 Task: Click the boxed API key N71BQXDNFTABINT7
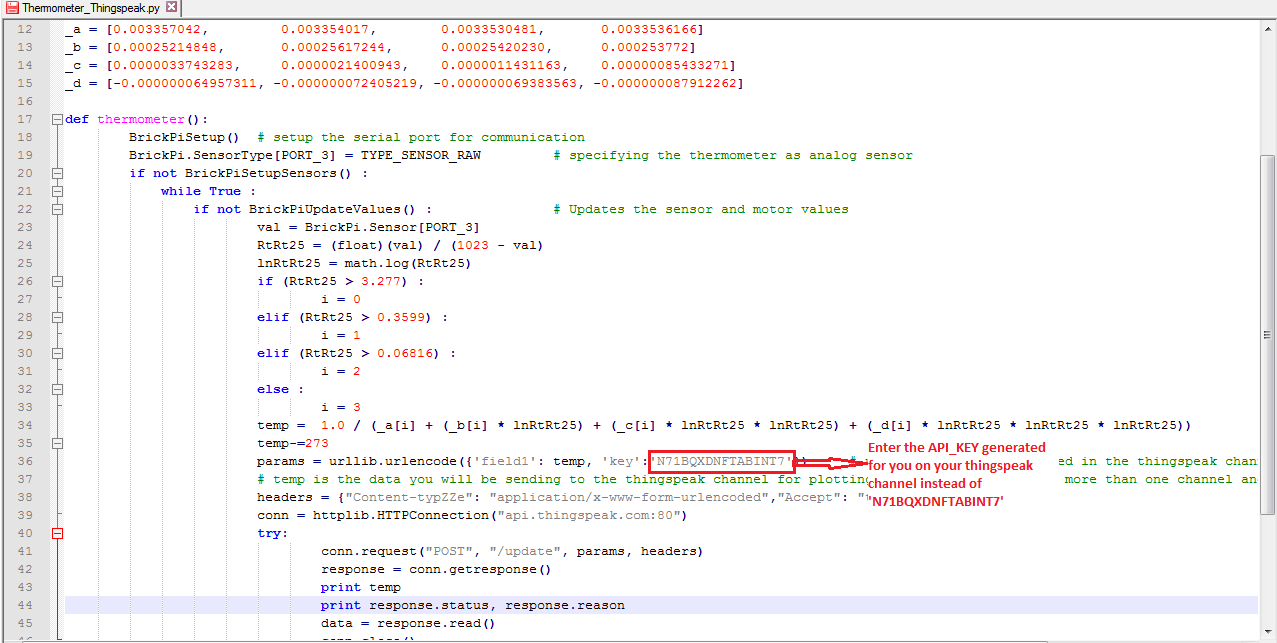pos(721,461)
